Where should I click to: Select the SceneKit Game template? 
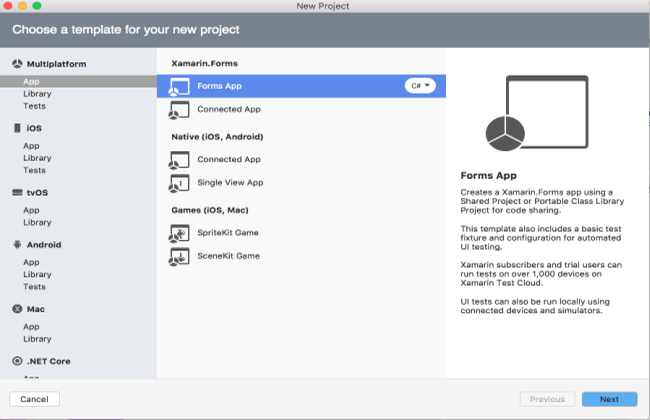pyautogui.click(x=228, y=256)
